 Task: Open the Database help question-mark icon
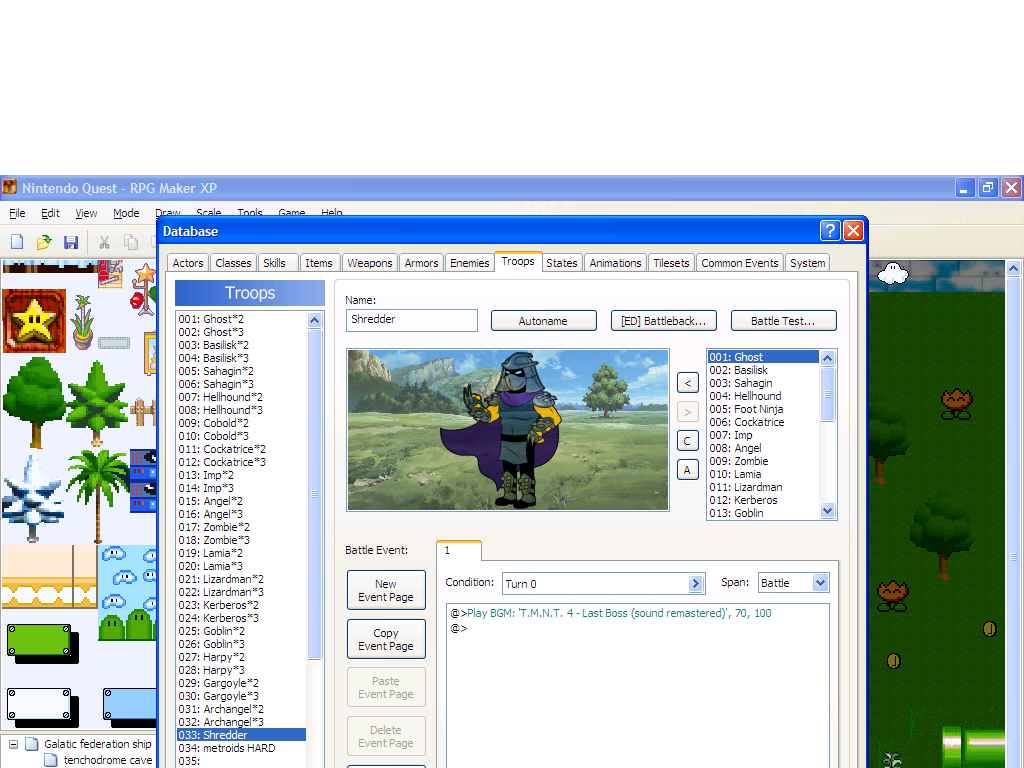(829, 231)
